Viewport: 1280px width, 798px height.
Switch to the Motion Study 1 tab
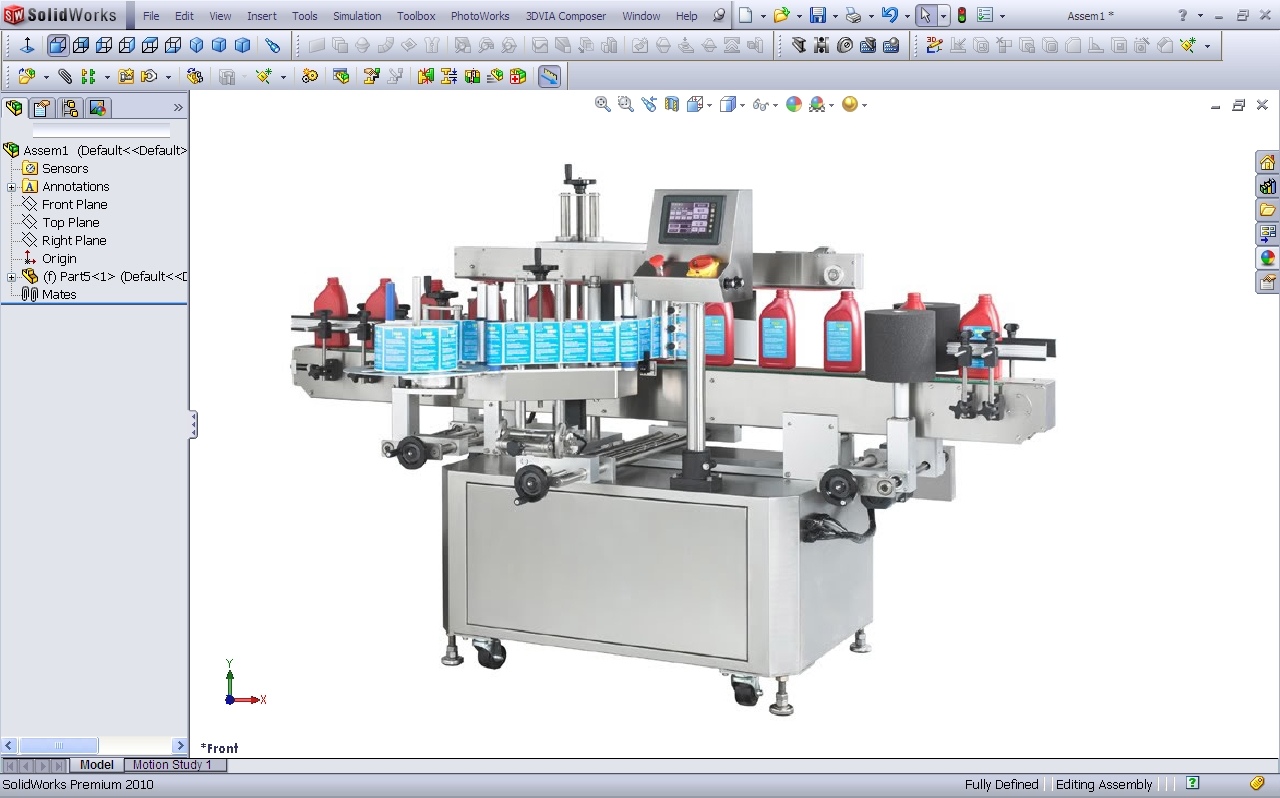coord(173,765)
